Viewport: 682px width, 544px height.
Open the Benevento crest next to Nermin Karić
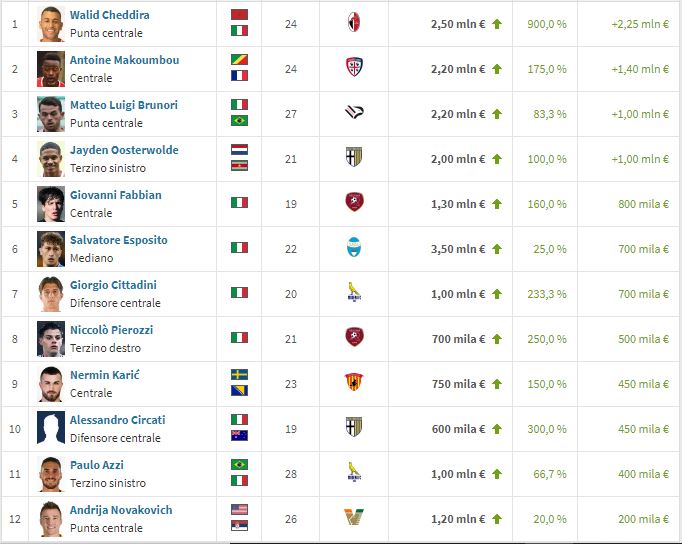tap(353, 383)
